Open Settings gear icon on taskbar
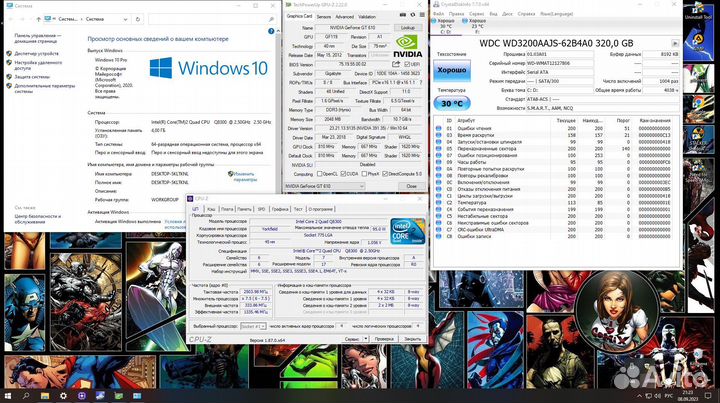The width and height of the screenshot is (720, 403). tap(63, 396)
